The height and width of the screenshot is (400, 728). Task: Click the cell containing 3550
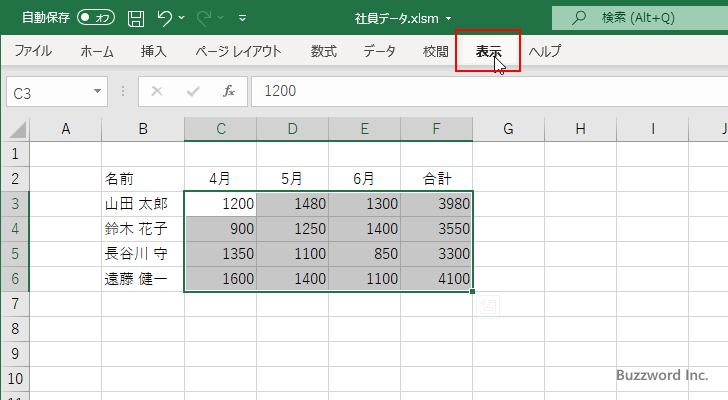pos(436,229)
